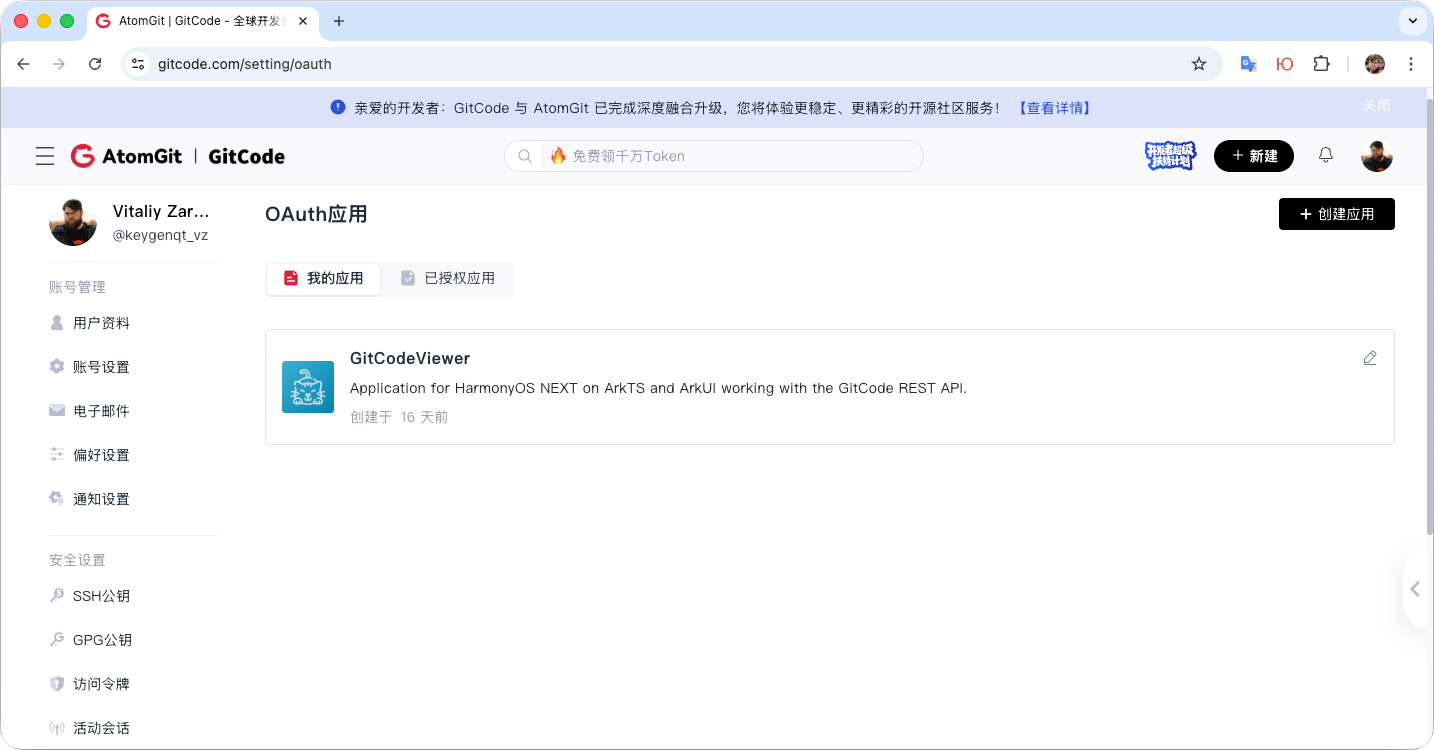Open the 查看详情 link in banner
Image resolution: width=1434 pixels, height=750 pixels.
point(1054,108)
